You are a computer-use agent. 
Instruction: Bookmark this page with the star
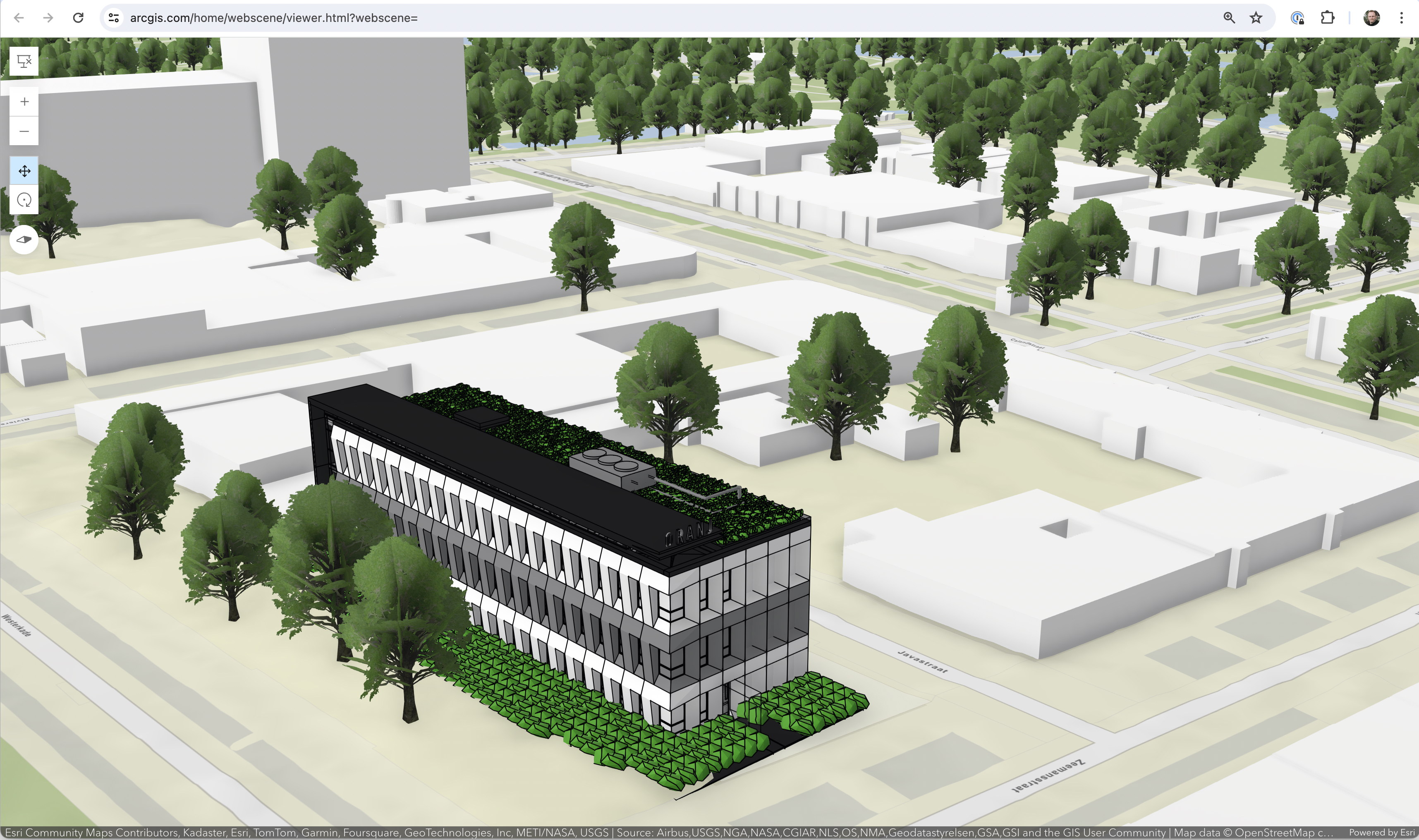pos(1256,17)
